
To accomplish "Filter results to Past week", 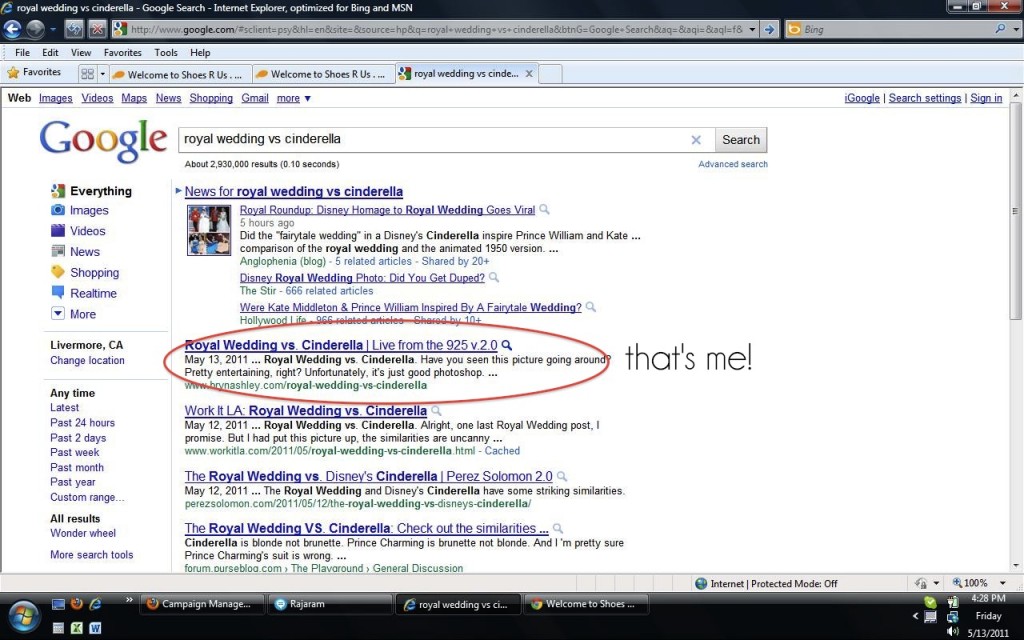I will pyautogui.click(x=75, y=452).
